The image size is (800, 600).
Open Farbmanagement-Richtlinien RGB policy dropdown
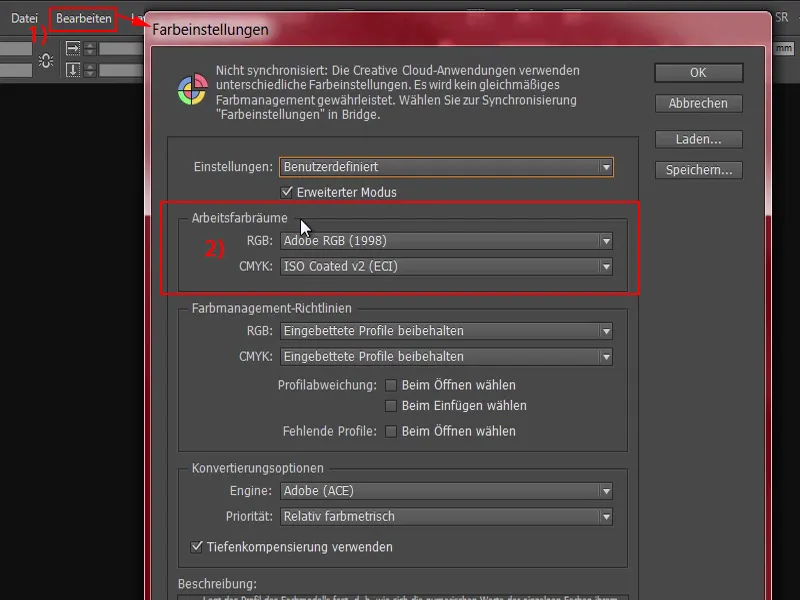pyautogui.click(x=446, y=331)
